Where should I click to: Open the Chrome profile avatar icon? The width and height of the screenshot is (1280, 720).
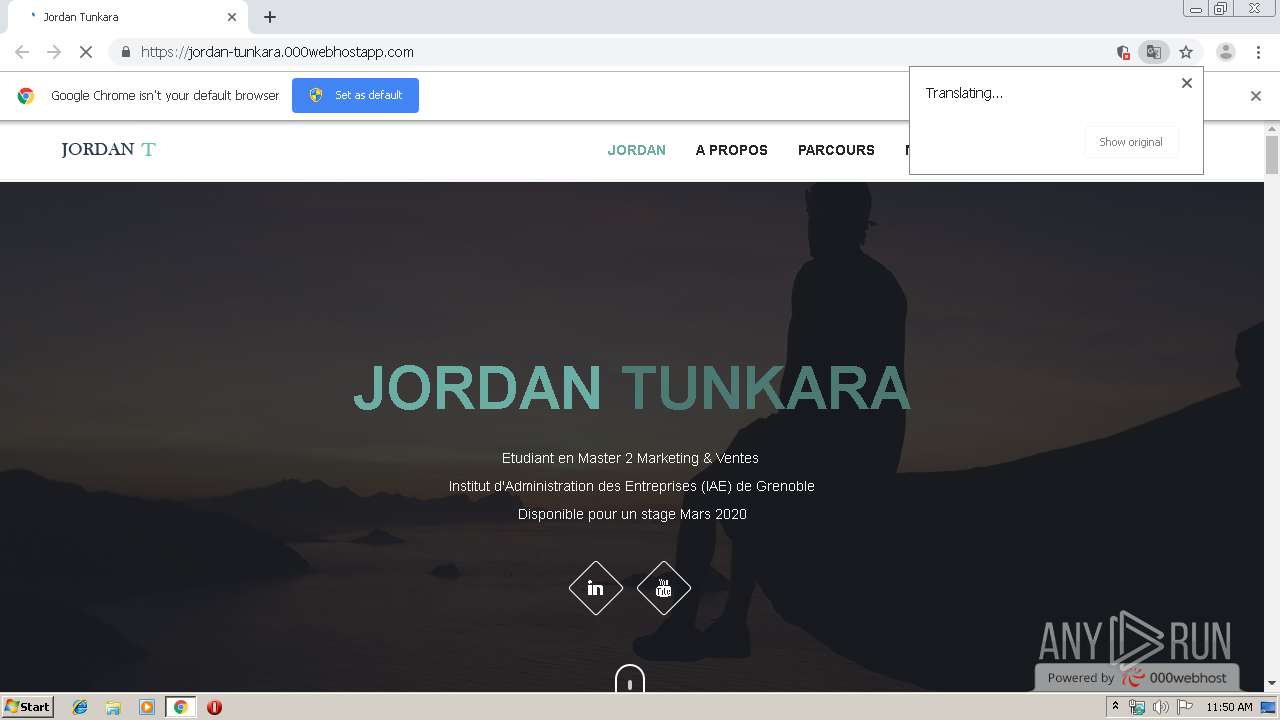(1225, 52)
